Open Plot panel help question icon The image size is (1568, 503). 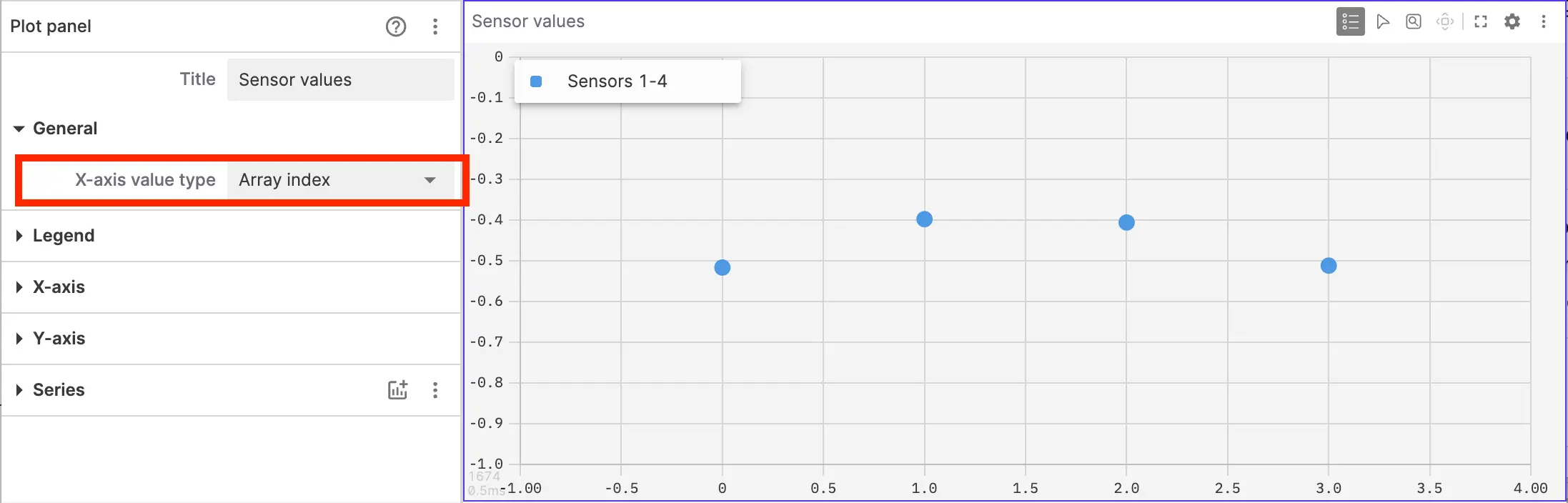[x=396, y=27]
